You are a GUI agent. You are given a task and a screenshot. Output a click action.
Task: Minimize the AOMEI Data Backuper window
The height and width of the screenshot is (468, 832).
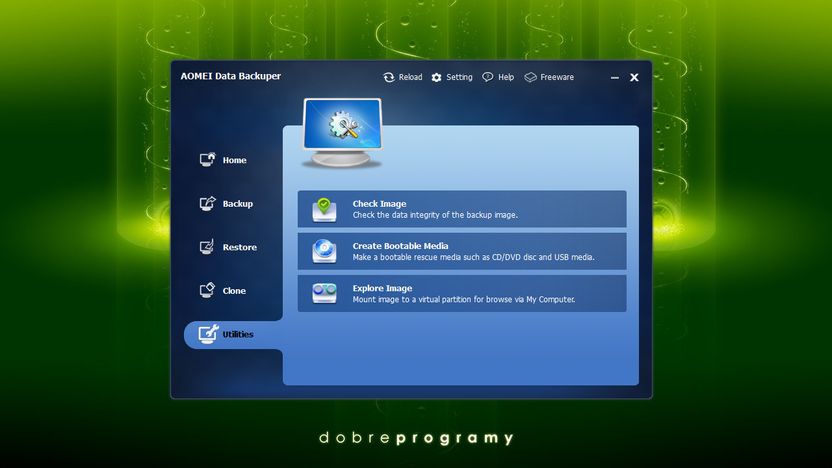[x=614, y=77]
